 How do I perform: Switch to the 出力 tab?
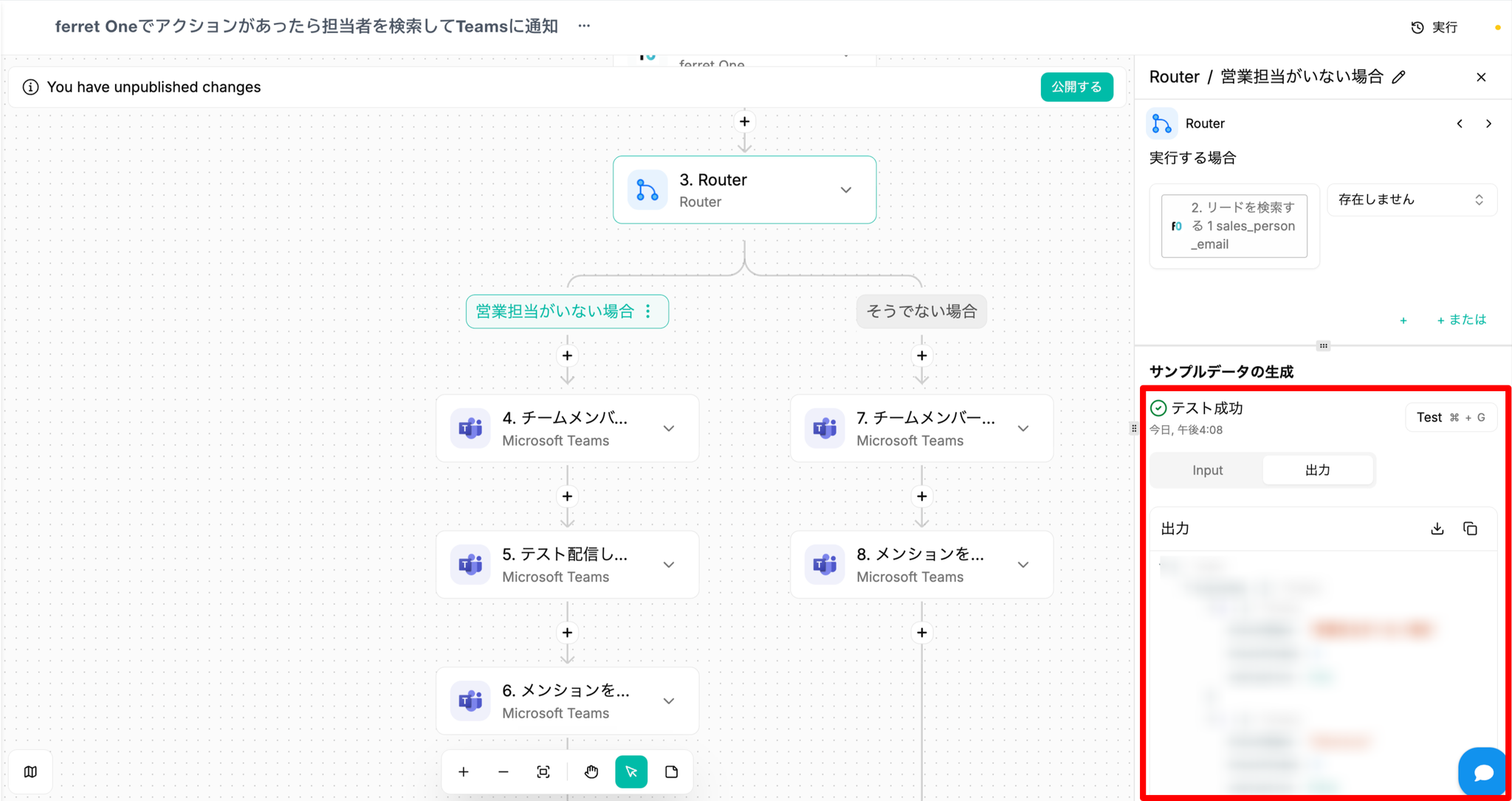[x=1318, y=470]
